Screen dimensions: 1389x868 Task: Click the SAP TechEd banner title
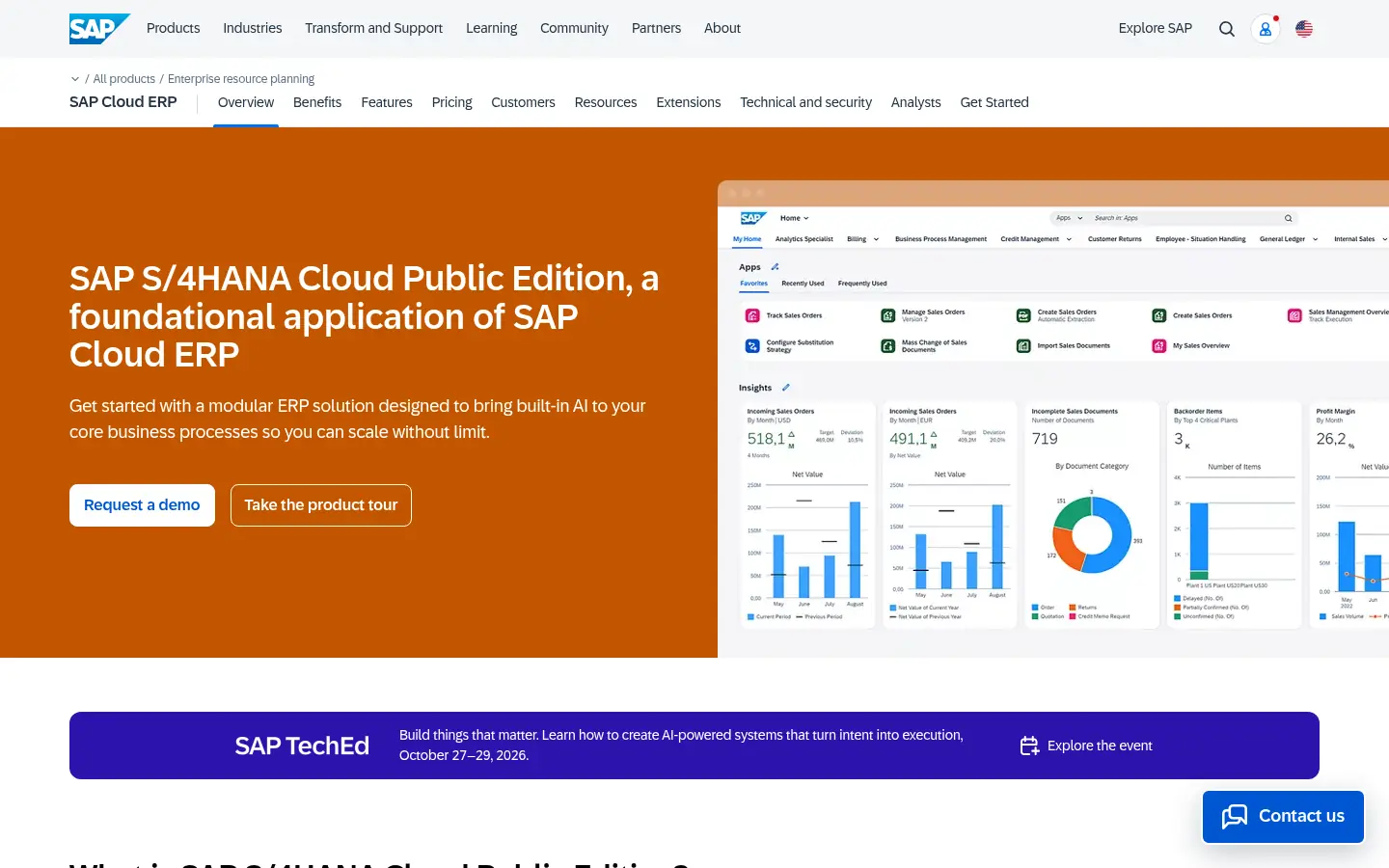coord(302,746)
